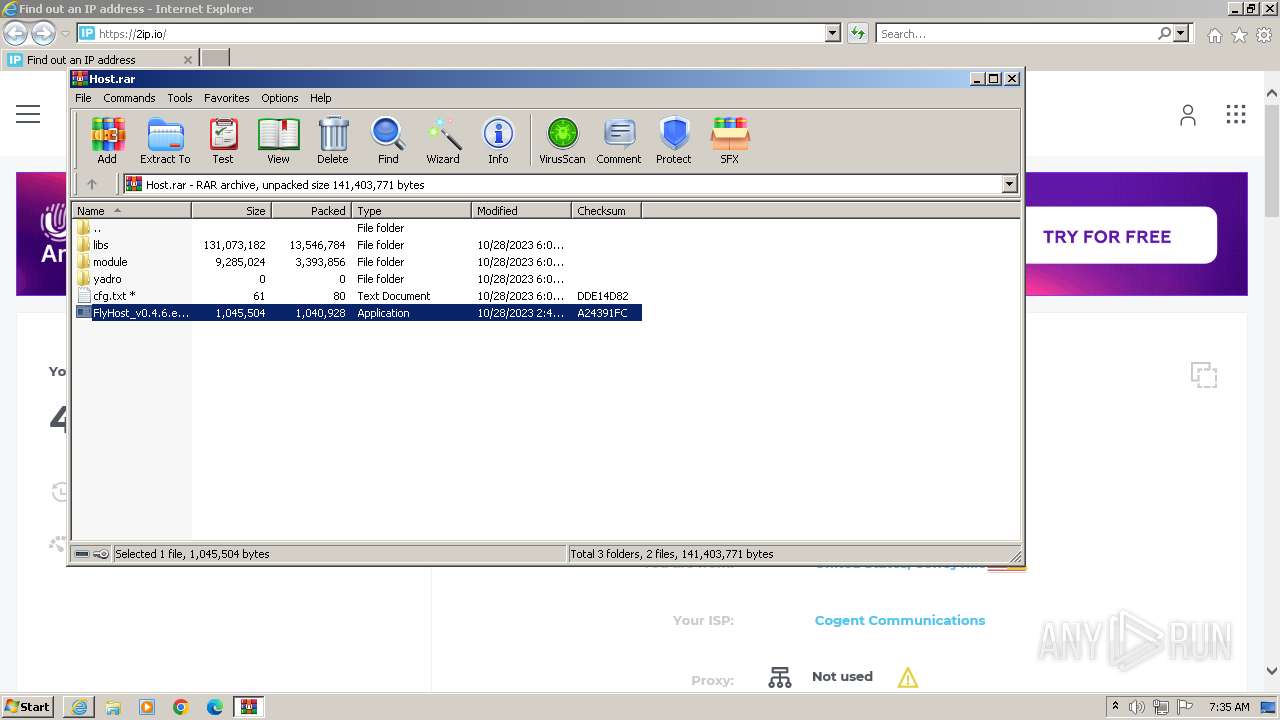Click the webpage user account icon
Screen dimensions: 1280x720
click(1188, 115)
